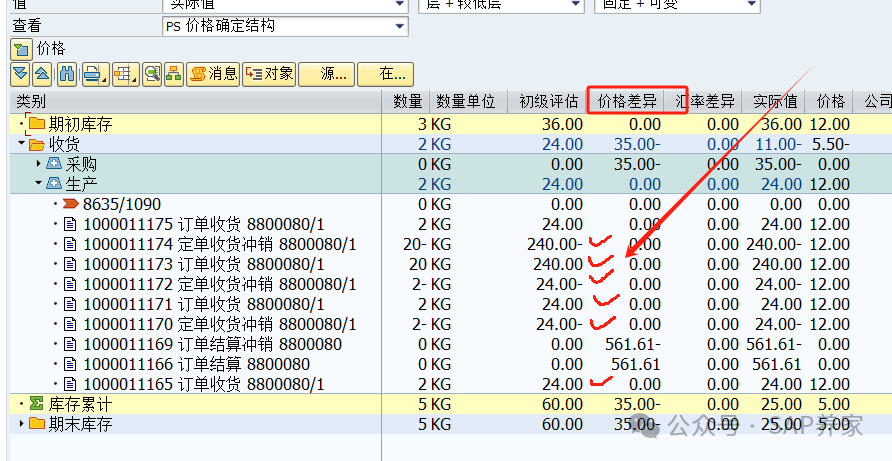Click document icon of row 1000011166

(70, 364)
